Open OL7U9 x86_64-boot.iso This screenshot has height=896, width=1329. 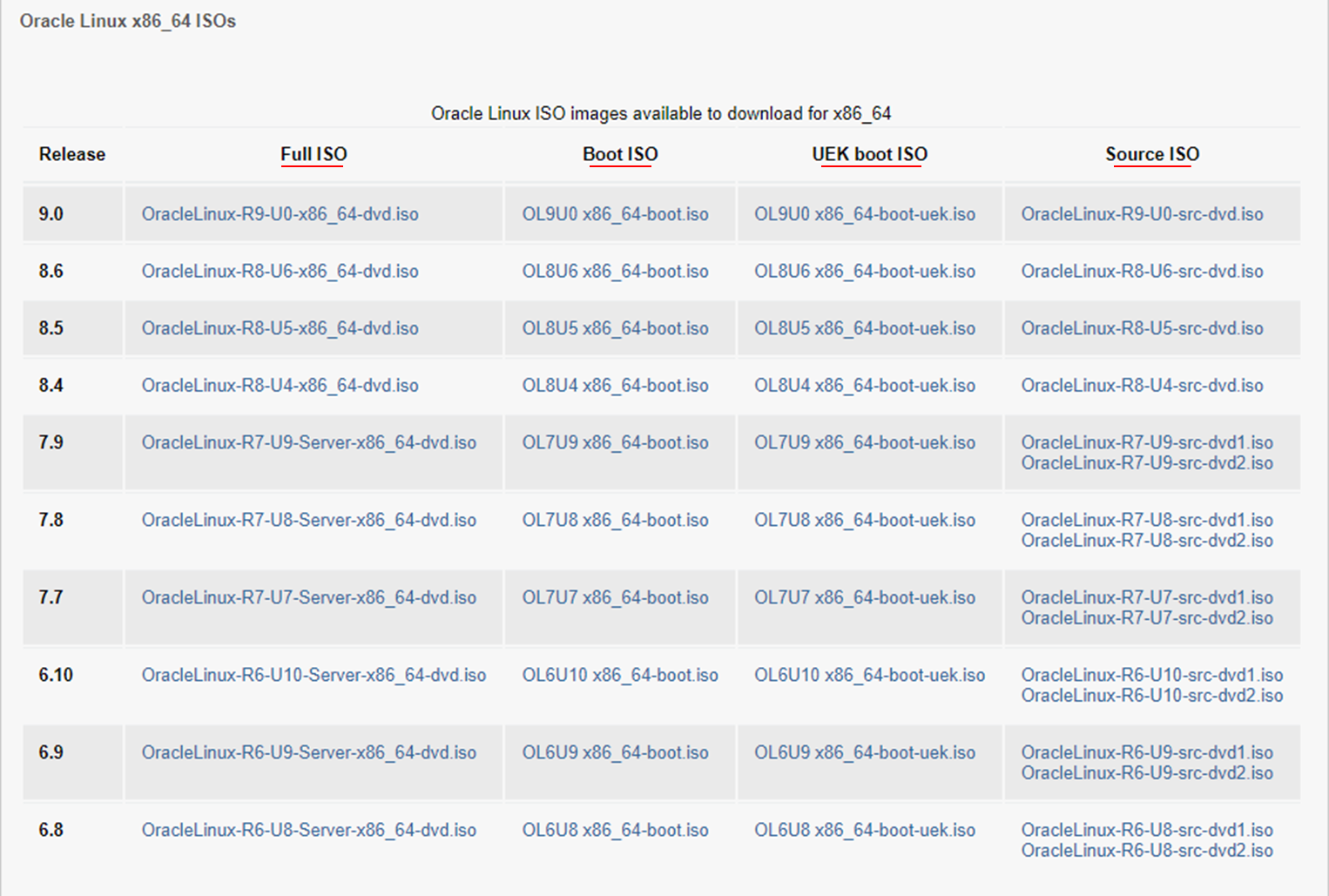pos(616,442)
